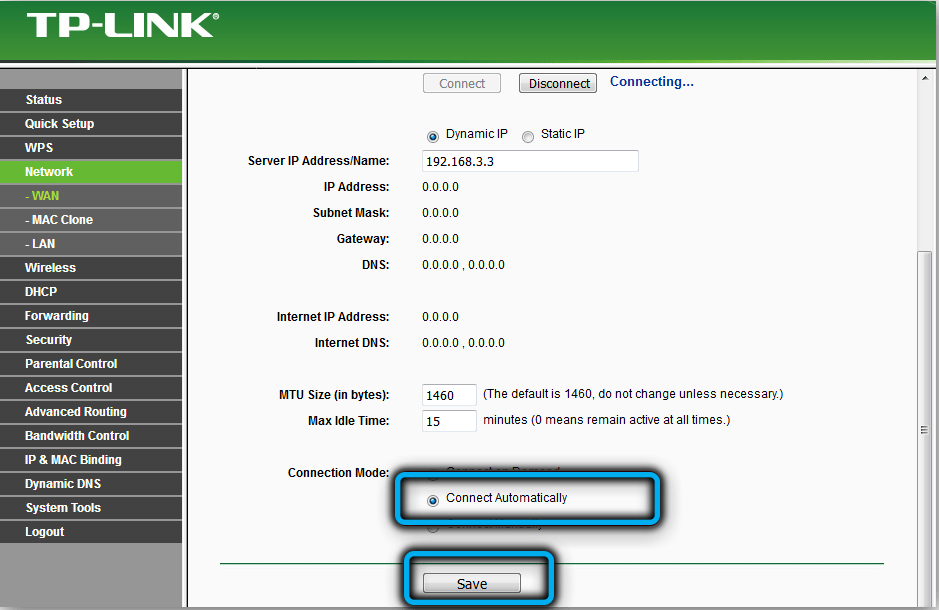Open the WPS page
Screen dimensions: 939x610
click(91, 148)
